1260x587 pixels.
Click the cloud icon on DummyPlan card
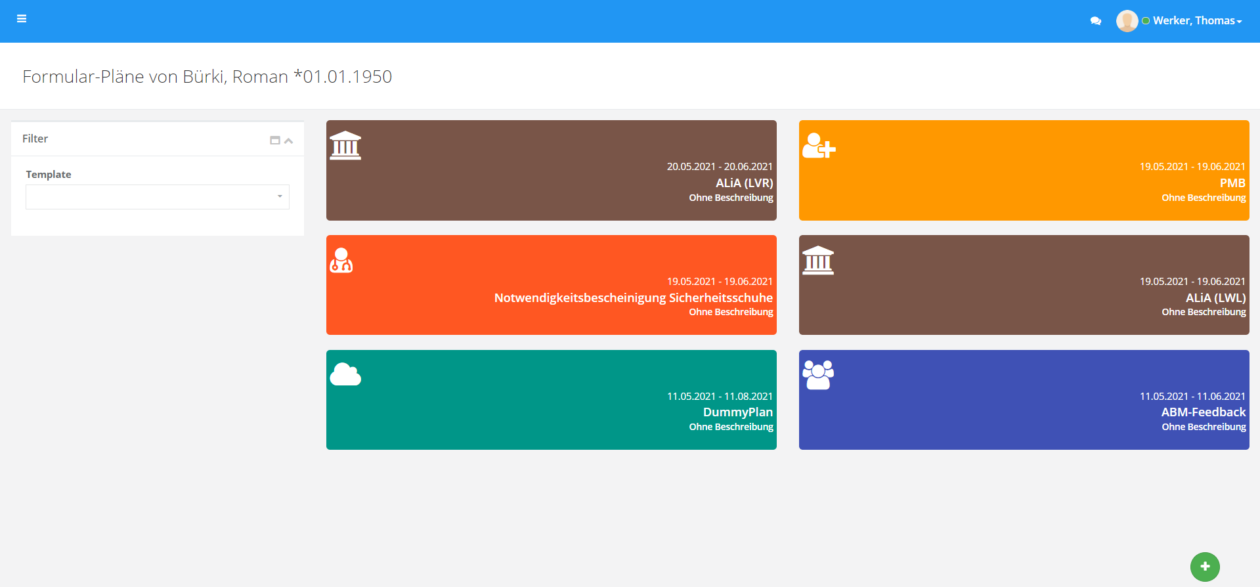[345, 375]
